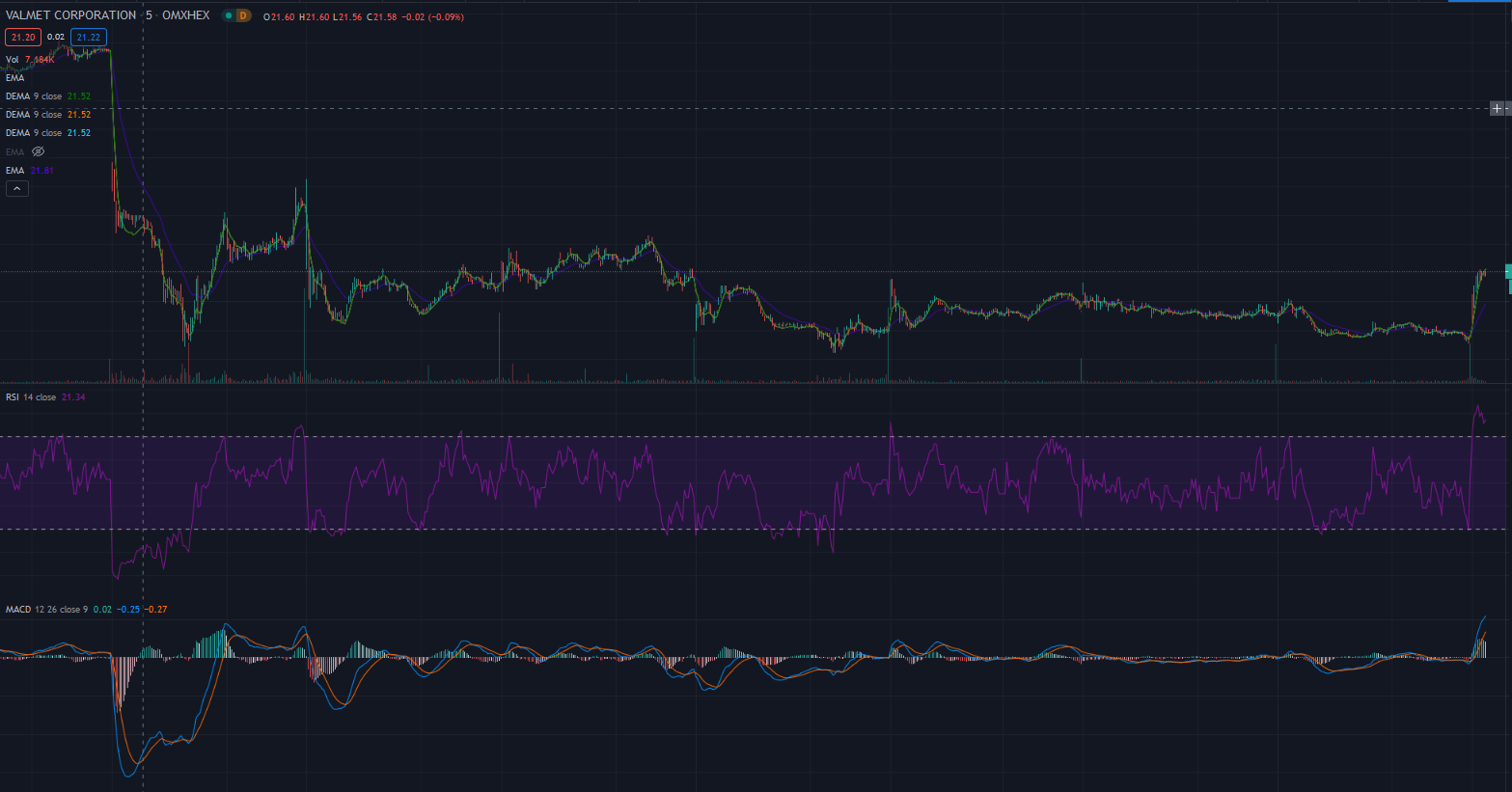The height and width of the screenshot is (792, 1512).
Task: Click the OMXHEX exchange label
Action: 185,15
